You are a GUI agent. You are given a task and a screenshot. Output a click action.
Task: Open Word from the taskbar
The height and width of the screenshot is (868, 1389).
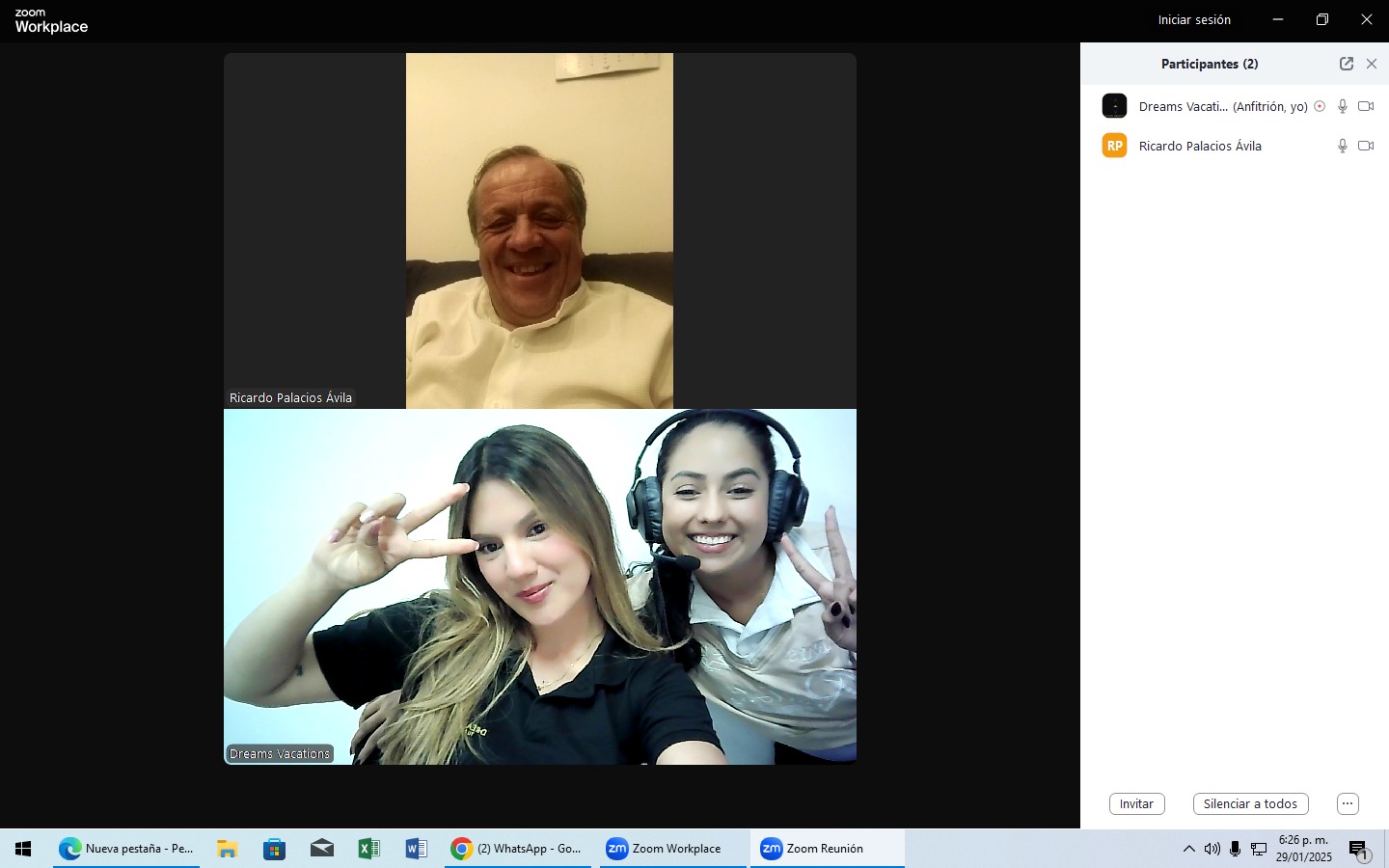pyautogui.click(x=416, y=849)
